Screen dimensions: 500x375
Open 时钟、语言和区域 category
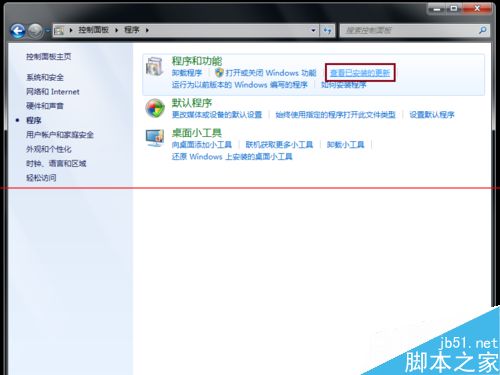pos(56,163)
